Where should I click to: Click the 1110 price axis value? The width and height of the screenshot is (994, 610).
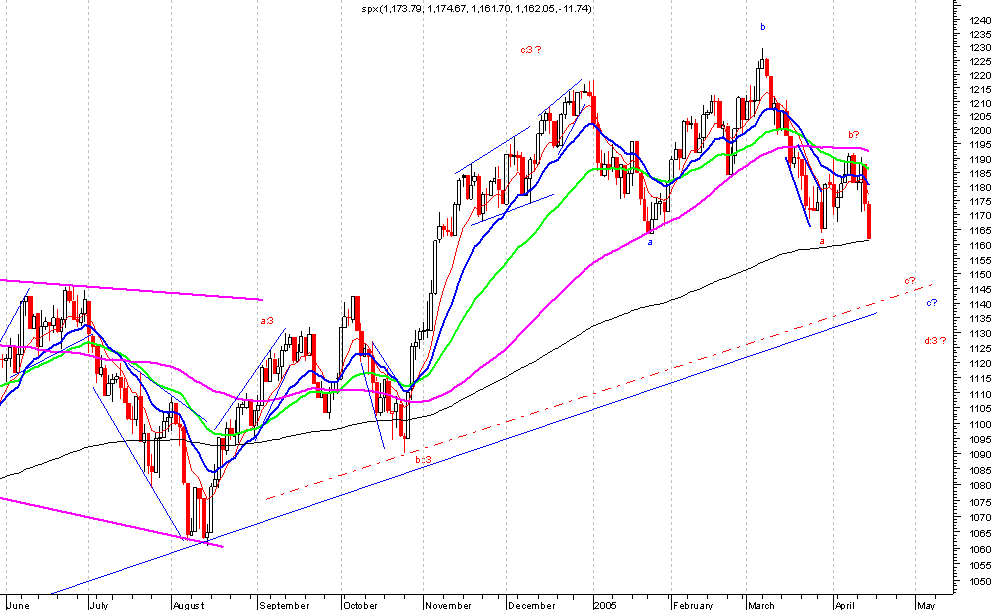pyautogui.click(x=980, y=394)
